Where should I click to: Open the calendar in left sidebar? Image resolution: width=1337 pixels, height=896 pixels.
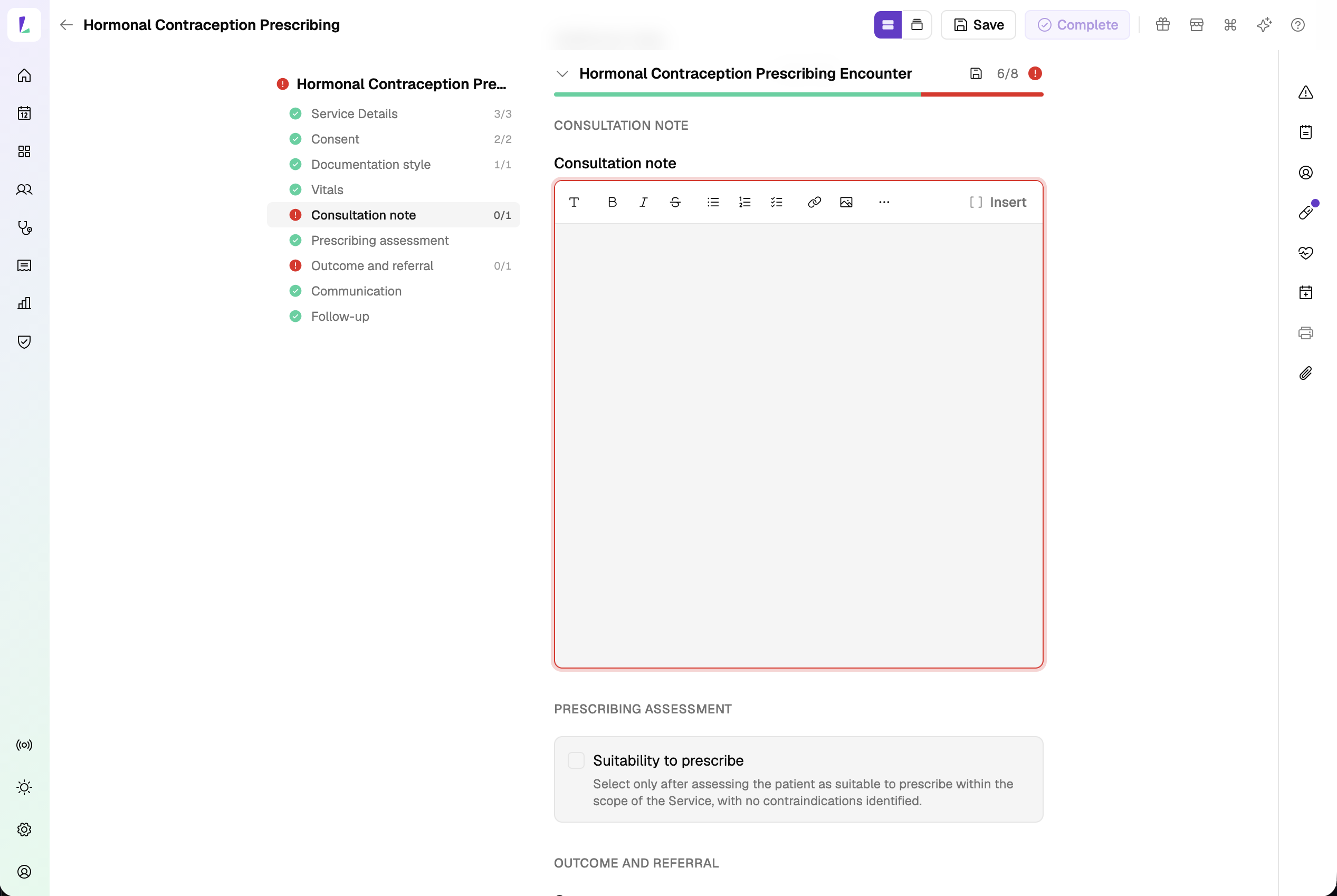(x=24, y=113)
